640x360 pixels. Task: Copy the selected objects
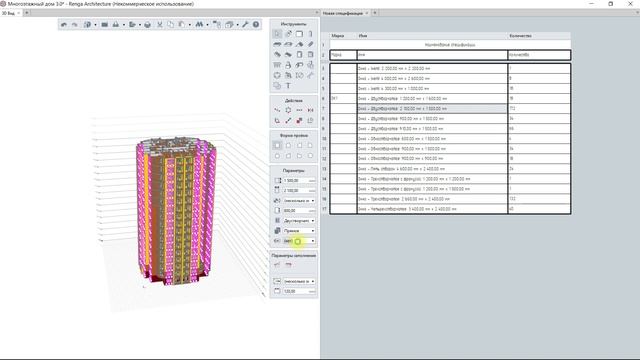[170, 25]
